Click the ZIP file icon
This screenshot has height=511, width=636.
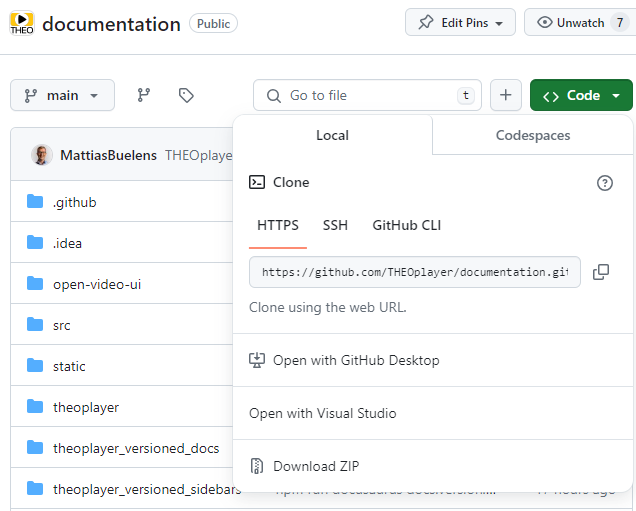coord(257,466)
